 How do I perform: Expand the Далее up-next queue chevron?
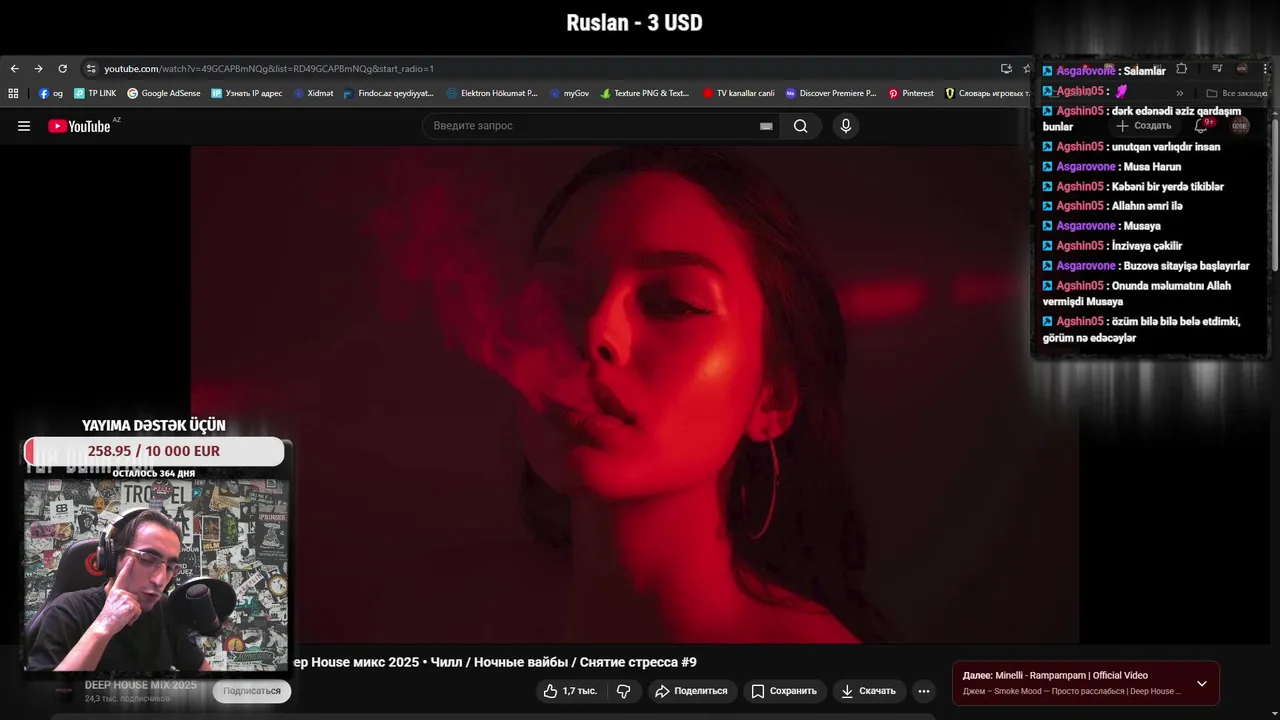pos(1202,684)
